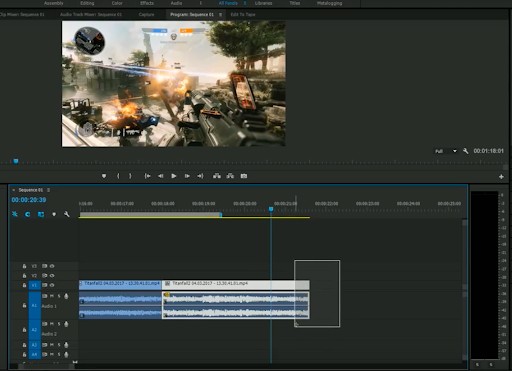
Task: Toggle lock on track V3
Action: [24, 266]
